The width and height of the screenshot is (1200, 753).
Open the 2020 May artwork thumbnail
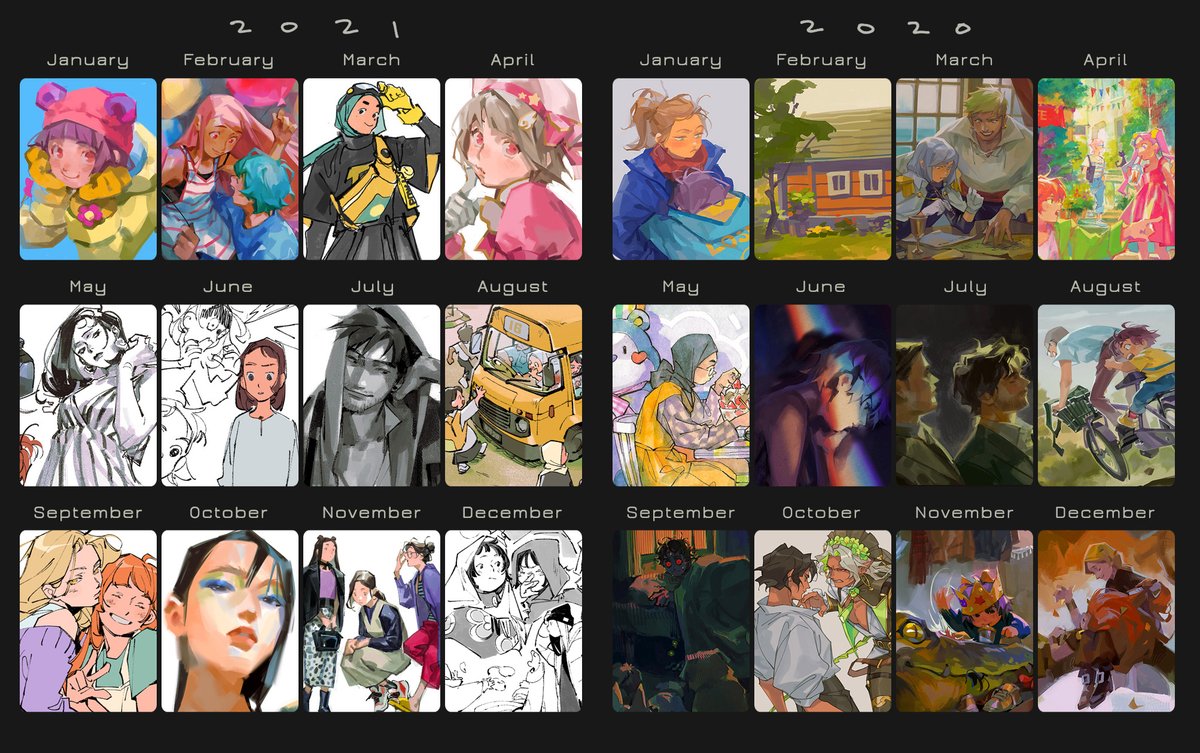[x=680, y=396]
